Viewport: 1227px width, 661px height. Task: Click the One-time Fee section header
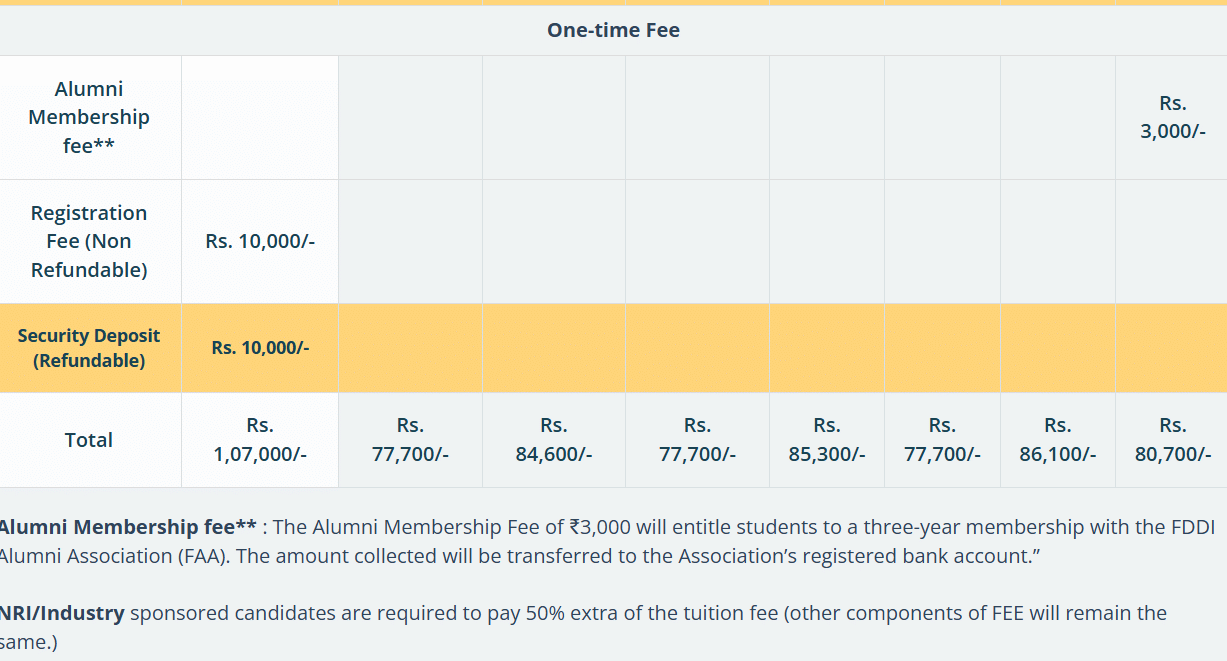(613, 30)
